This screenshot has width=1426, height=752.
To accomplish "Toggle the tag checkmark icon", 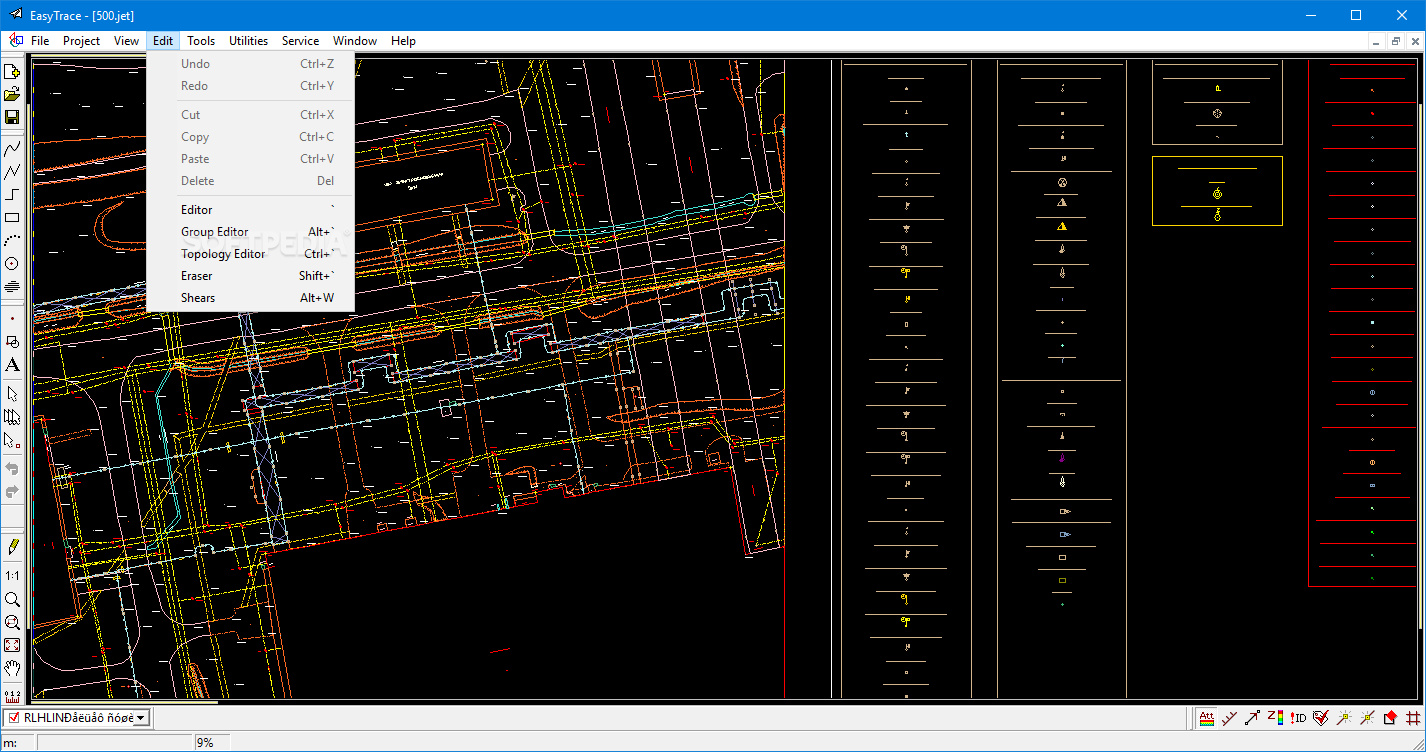I will click(x=1321, y=717).
